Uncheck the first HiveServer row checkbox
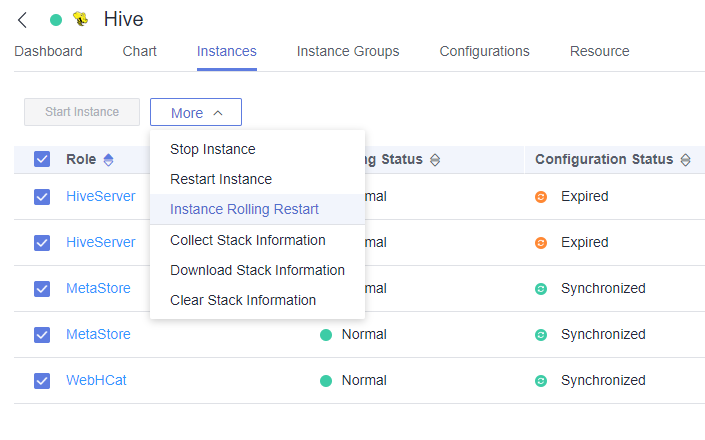 [x=42, y=197]
